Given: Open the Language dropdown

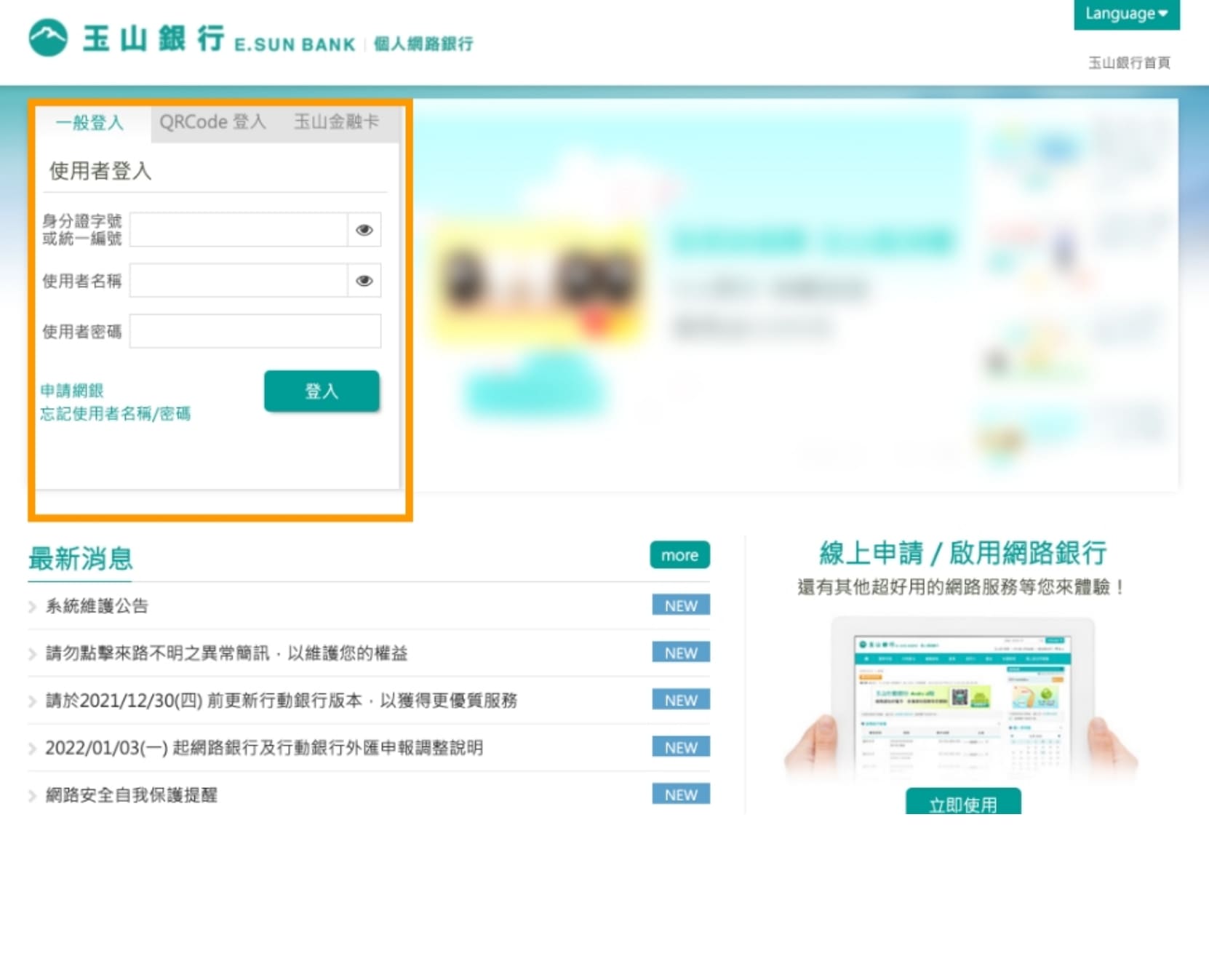Looking at the screenshot, I should tap(1126, 14).
